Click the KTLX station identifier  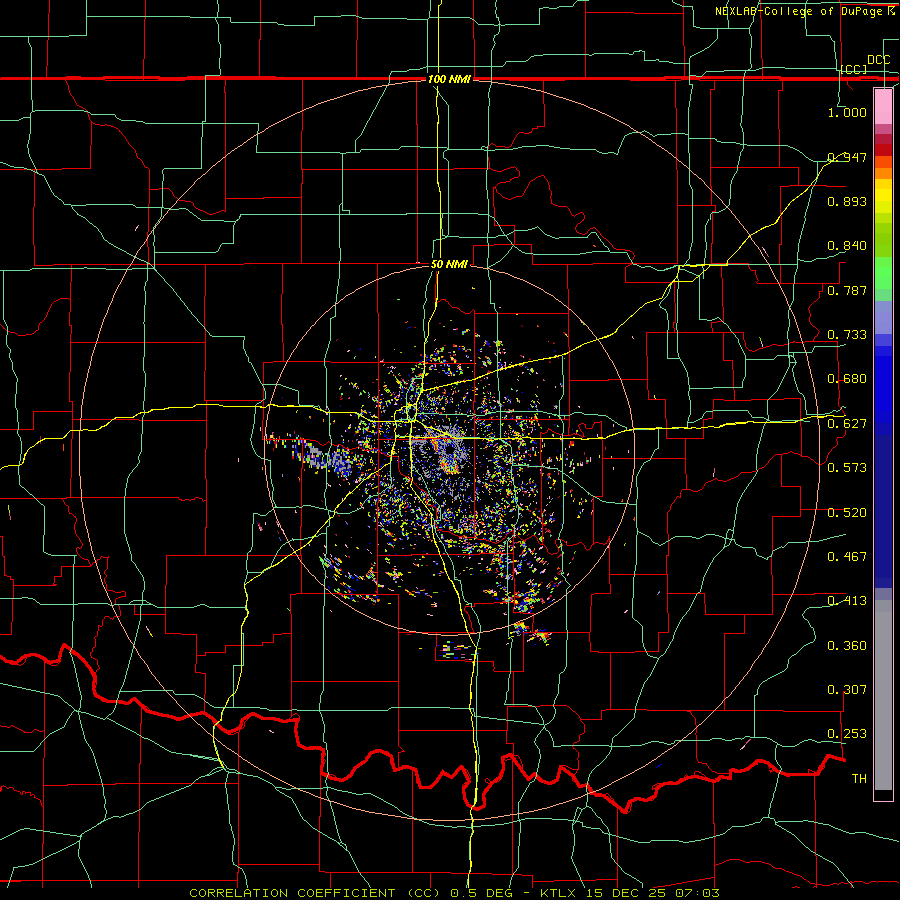point(559,893)
